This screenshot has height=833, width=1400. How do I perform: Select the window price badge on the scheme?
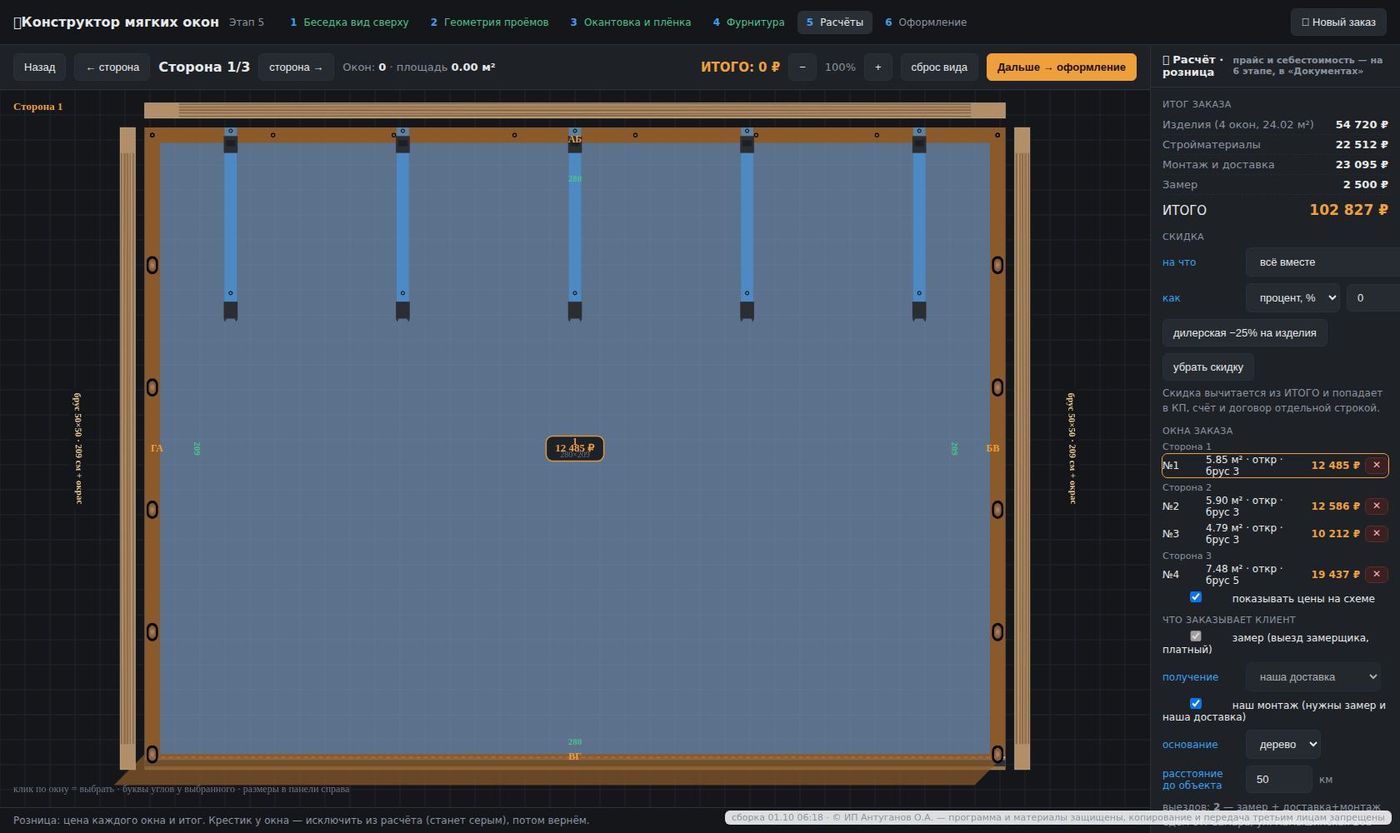pos(575,449)
